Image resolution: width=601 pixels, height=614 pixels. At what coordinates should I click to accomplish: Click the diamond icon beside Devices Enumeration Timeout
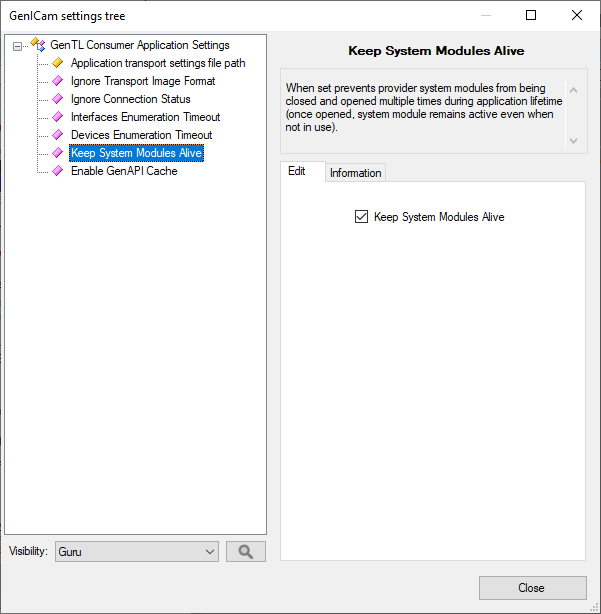click(57, 135)
